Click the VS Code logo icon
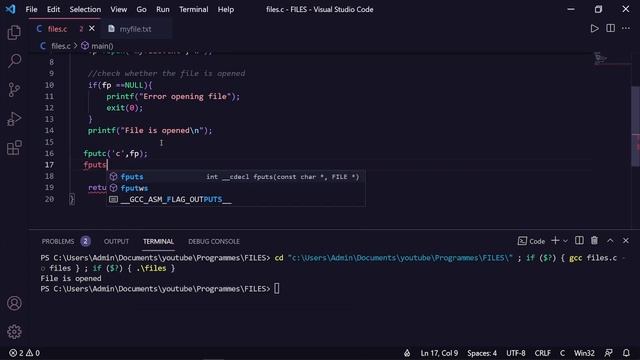Screen dimensions: 640x360 tap(10, 9)
